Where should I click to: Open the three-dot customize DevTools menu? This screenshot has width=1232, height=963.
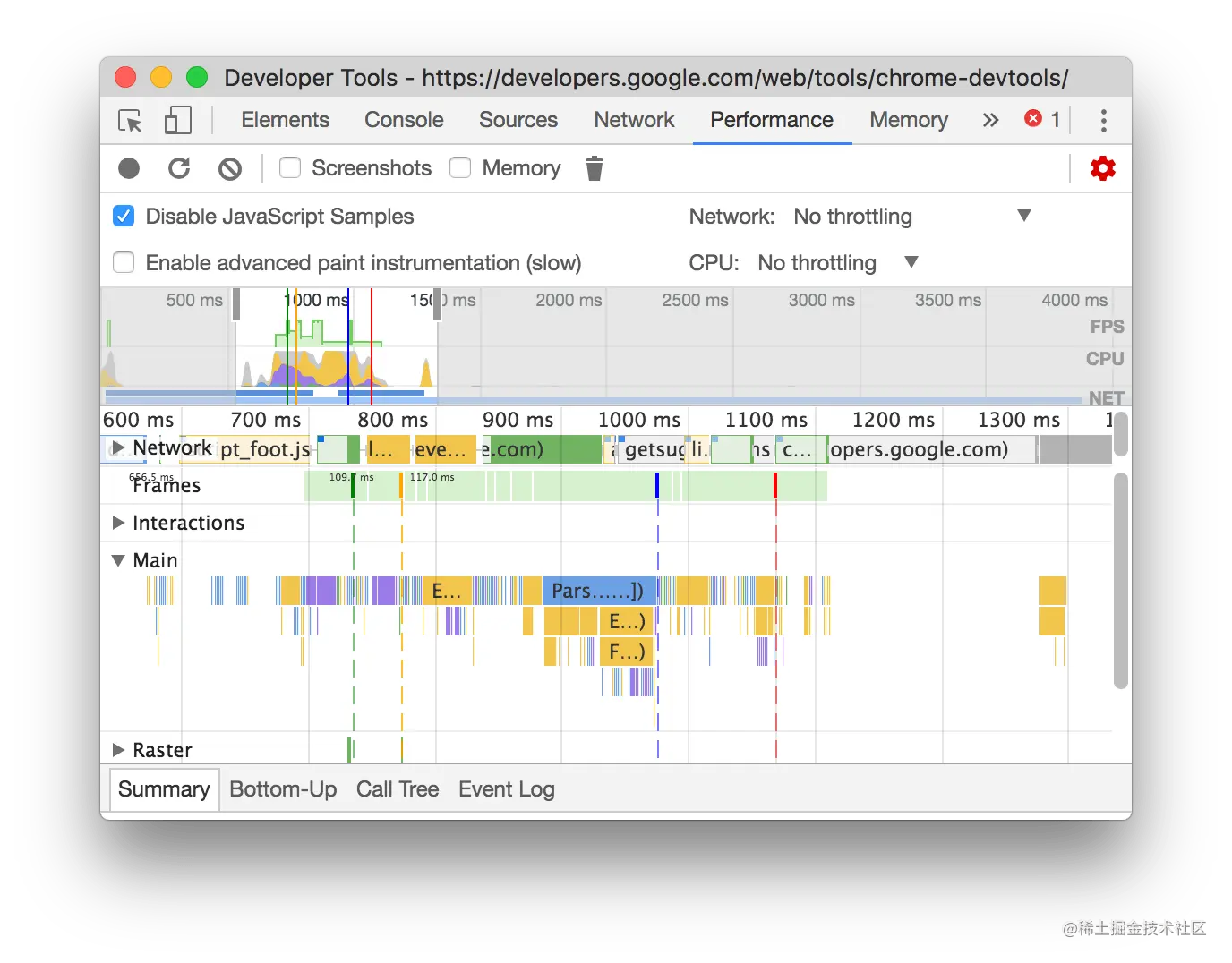click(x=1104, y=121)
